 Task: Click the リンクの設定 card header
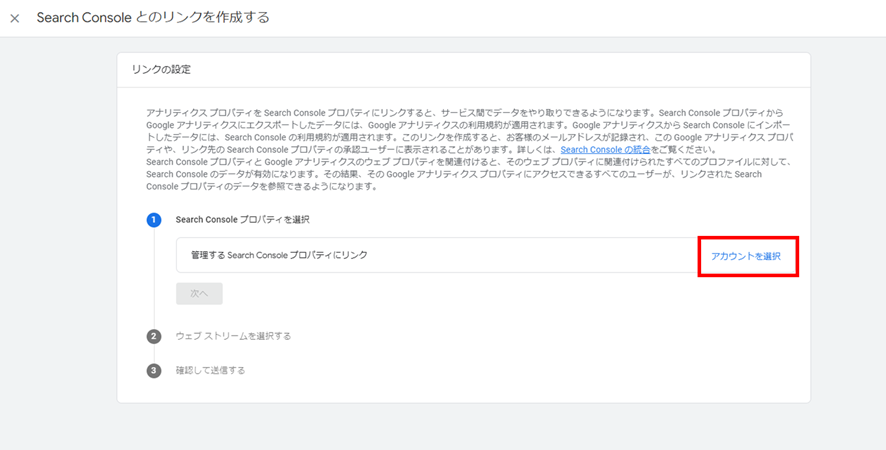(x=463, y=70)
